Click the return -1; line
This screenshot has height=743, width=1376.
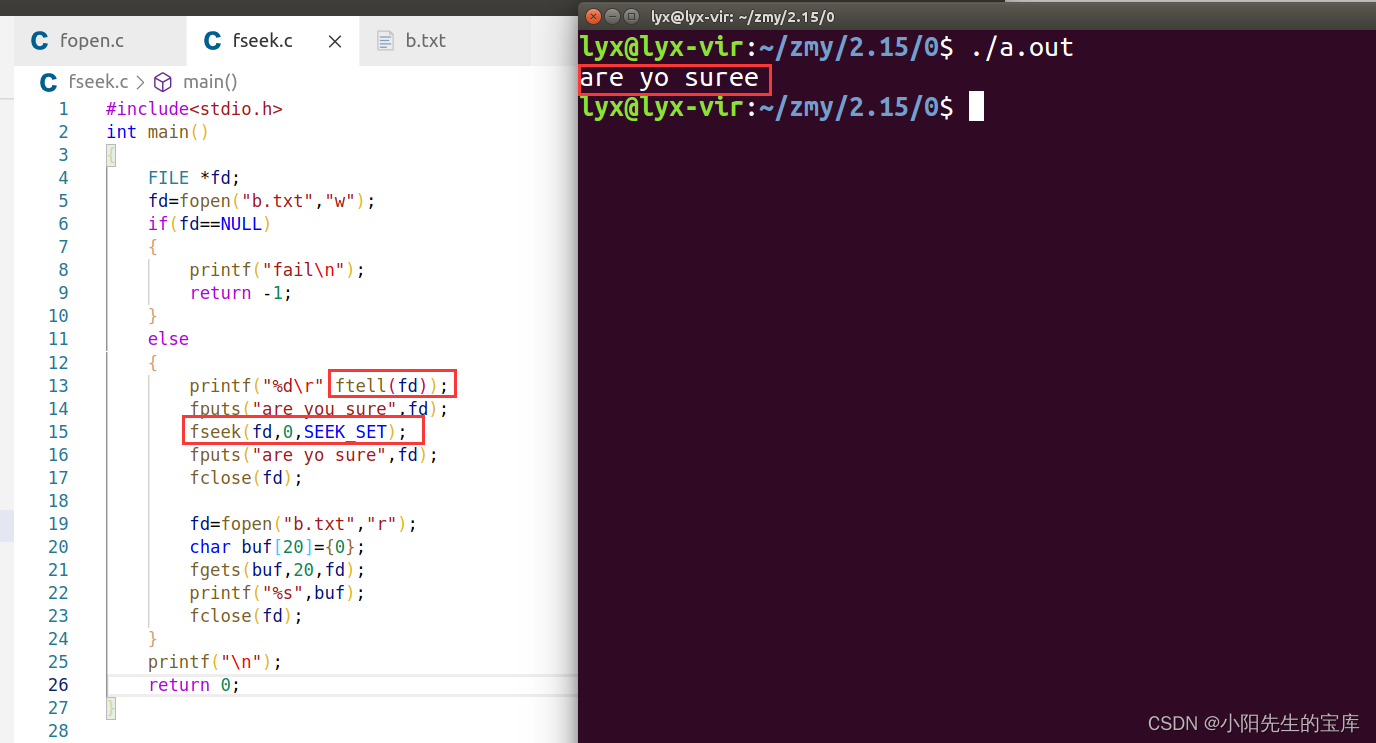pos(240,293)
